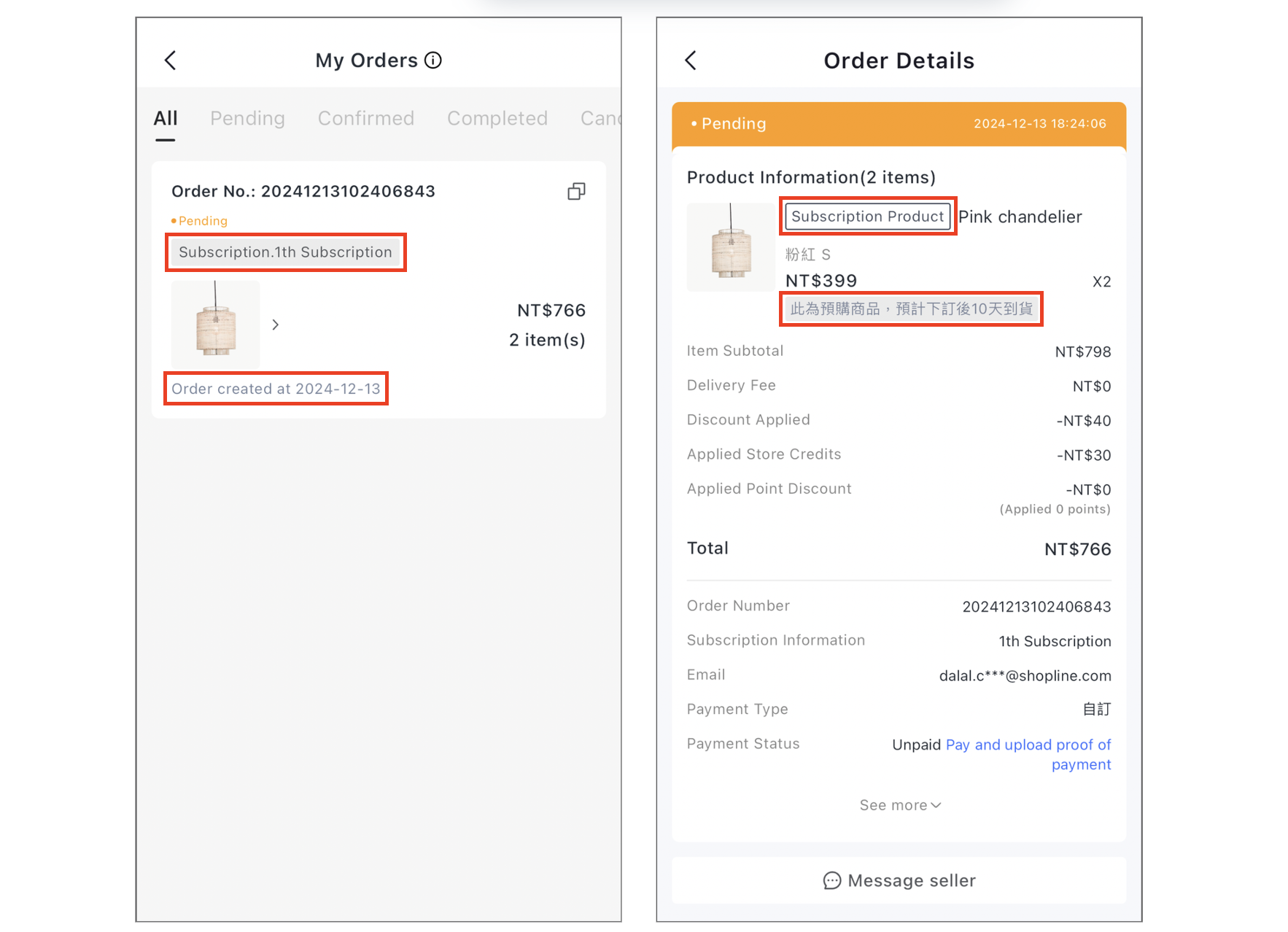The image size is (1288, 932).
Task: Expand See more order details
Action: [x=900, y=805]
